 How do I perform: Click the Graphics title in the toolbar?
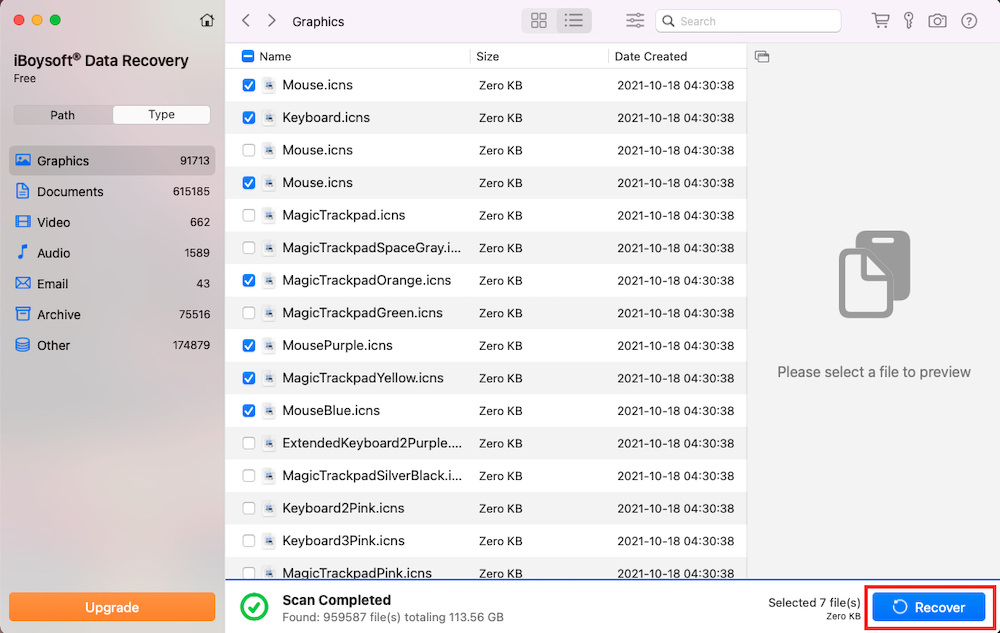(x=318, y=22)
